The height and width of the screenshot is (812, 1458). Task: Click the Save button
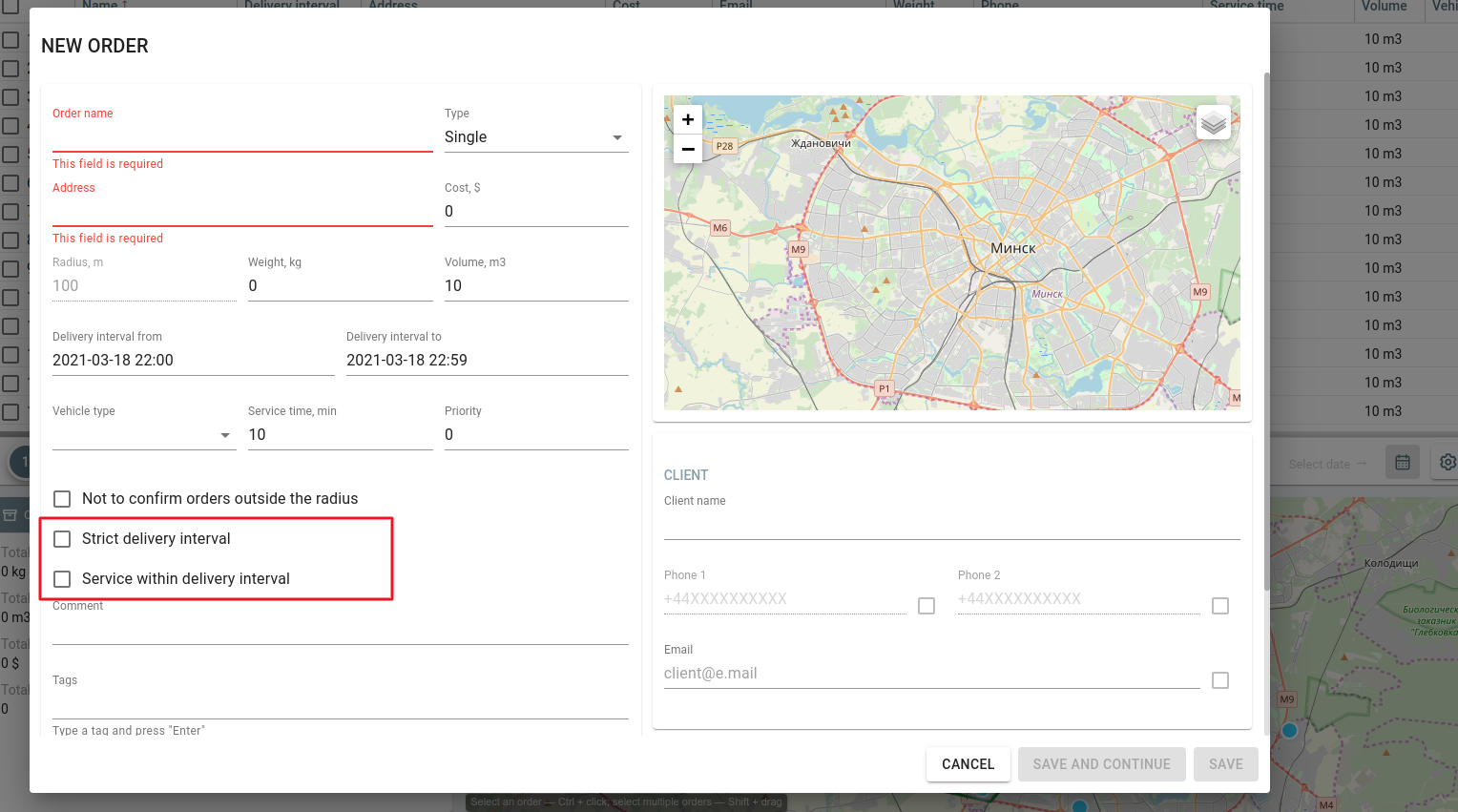[1225, 764]
